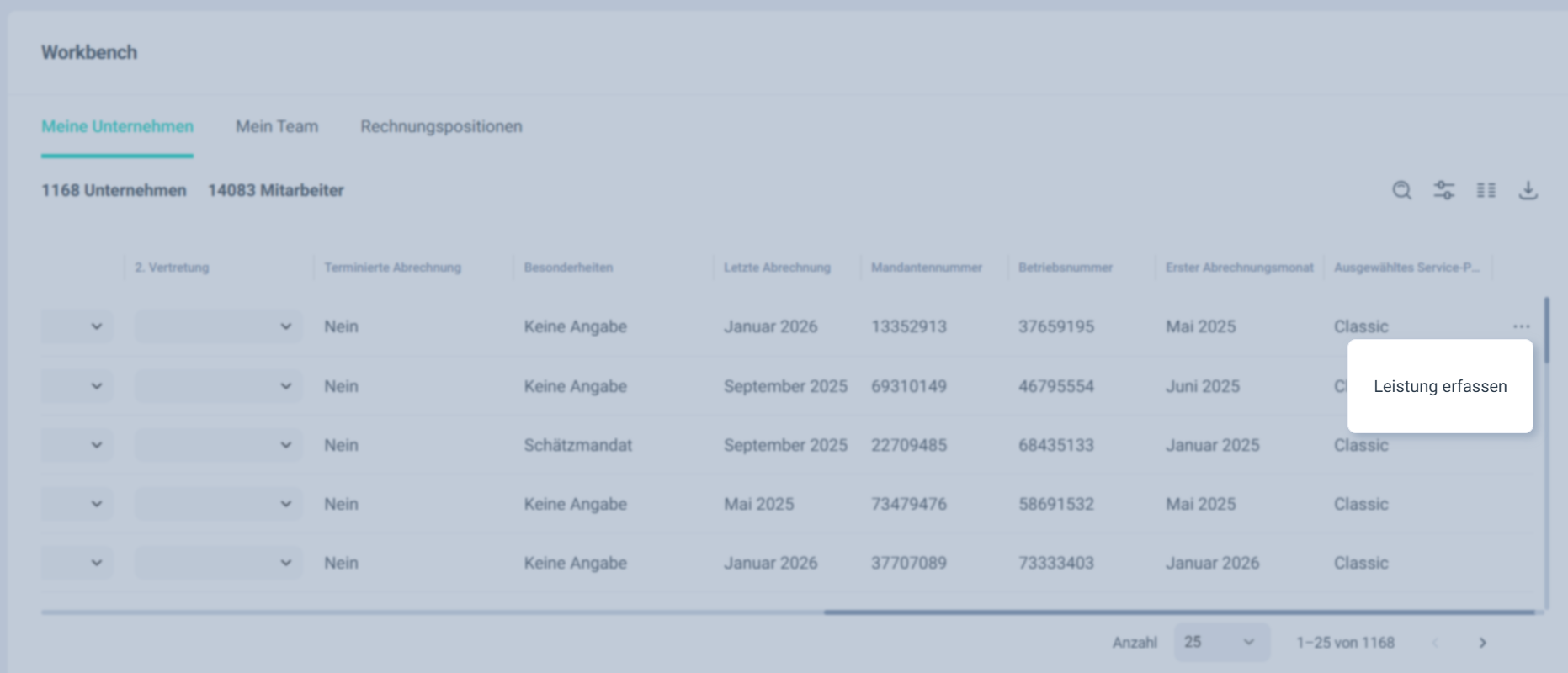Viewport: 1568px width, 673px height.
Task: Click the three-dots menu in first row
Action: [1521, 326]
